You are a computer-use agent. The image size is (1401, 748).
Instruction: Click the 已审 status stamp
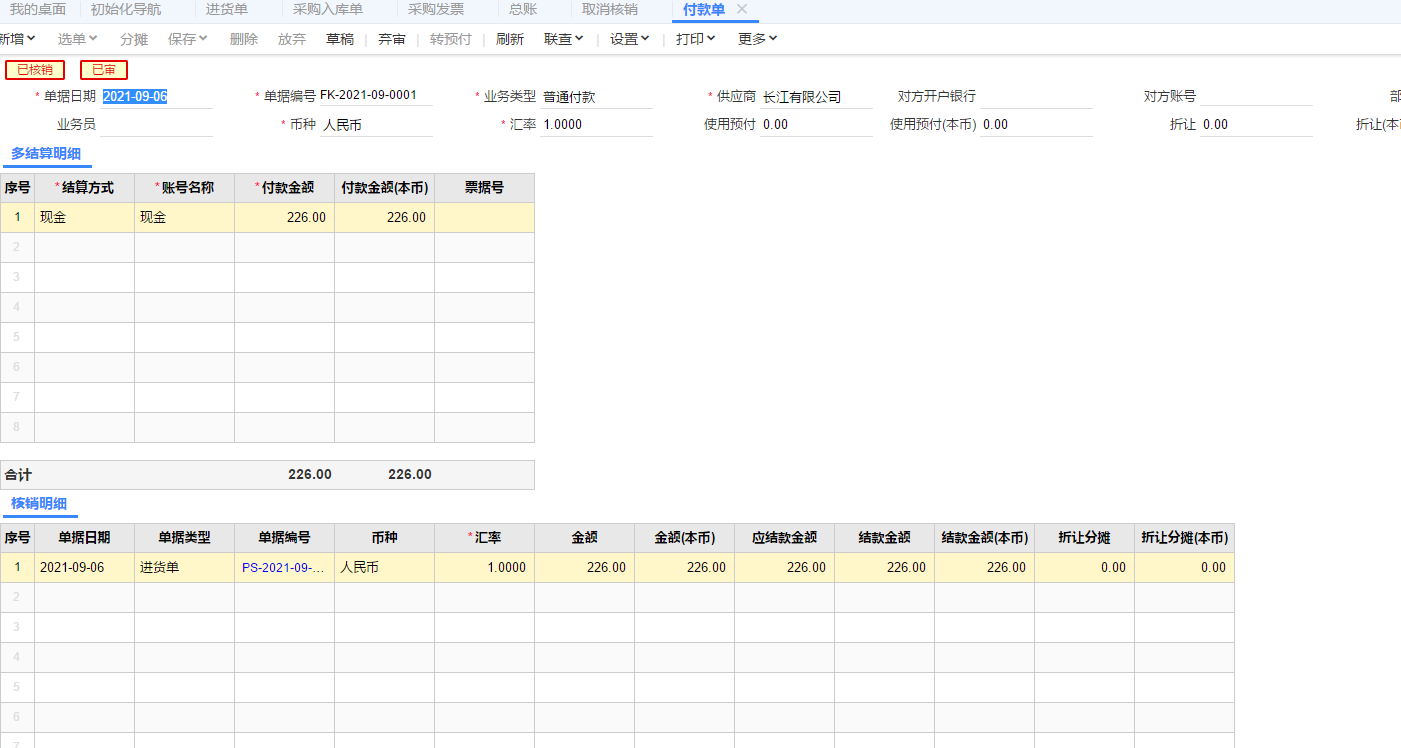point(104,70)
